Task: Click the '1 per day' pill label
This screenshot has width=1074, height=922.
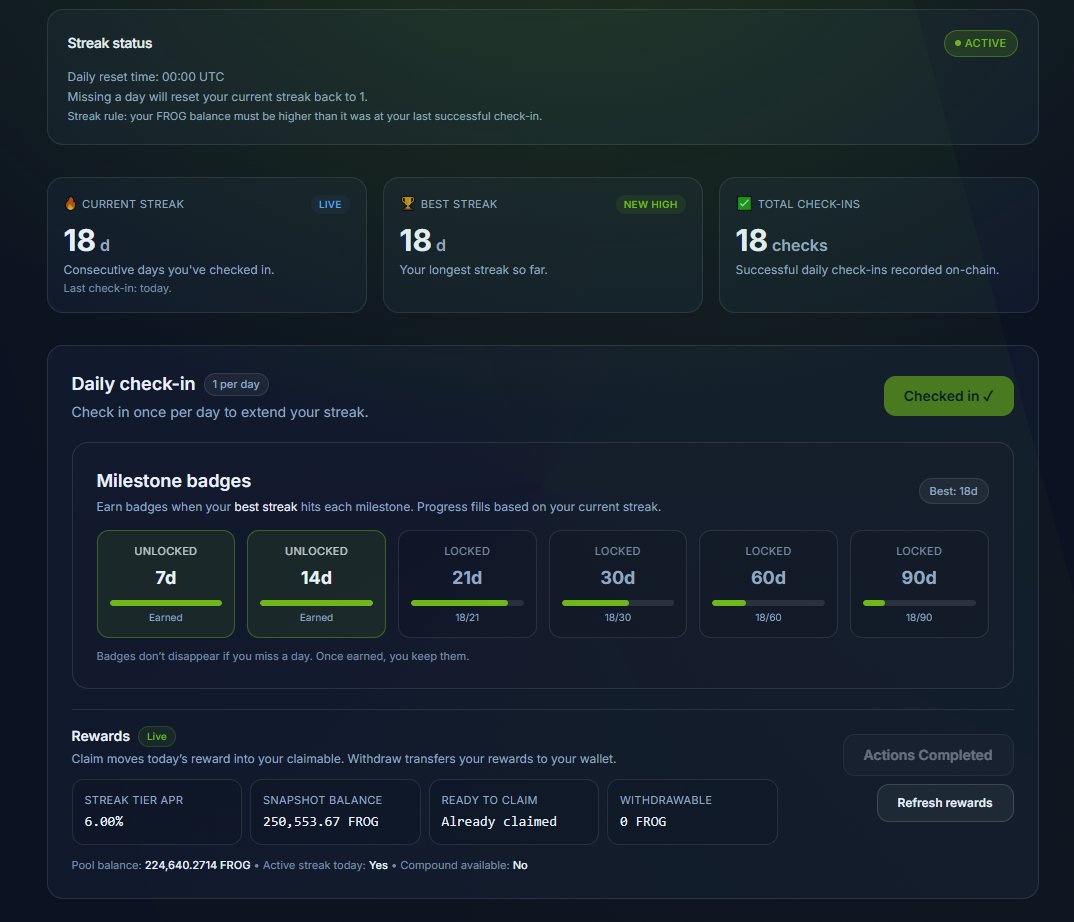Action: click(x=236, y=384)
